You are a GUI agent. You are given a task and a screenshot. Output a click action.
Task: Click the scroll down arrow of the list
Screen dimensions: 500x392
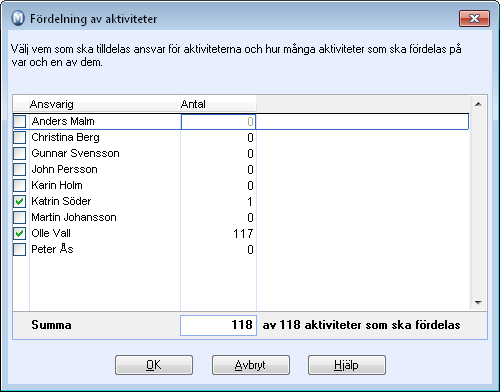(x=478, y=303)
